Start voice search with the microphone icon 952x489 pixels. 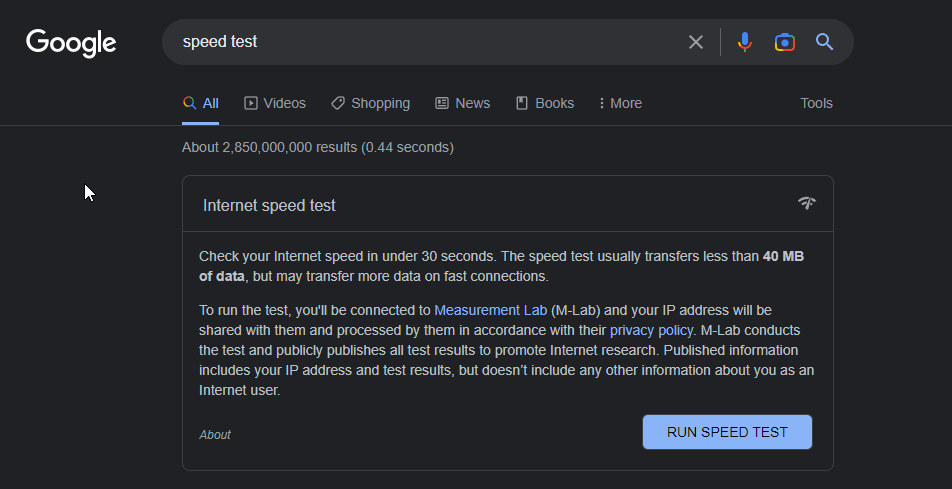coord(744,42)
